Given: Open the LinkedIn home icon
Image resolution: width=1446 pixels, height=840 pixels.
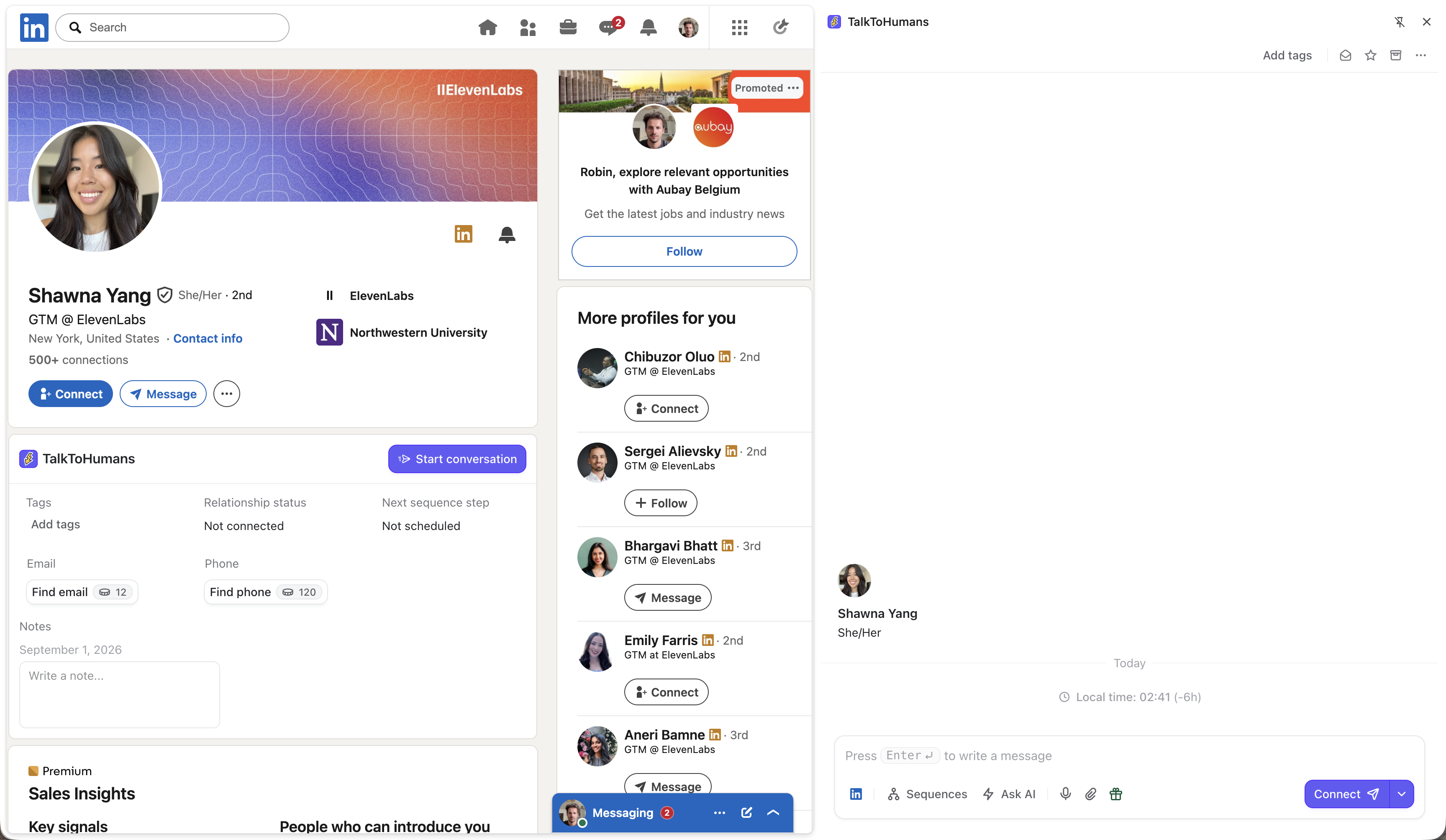Looking at the screenshot, I should tap(487, 27).
